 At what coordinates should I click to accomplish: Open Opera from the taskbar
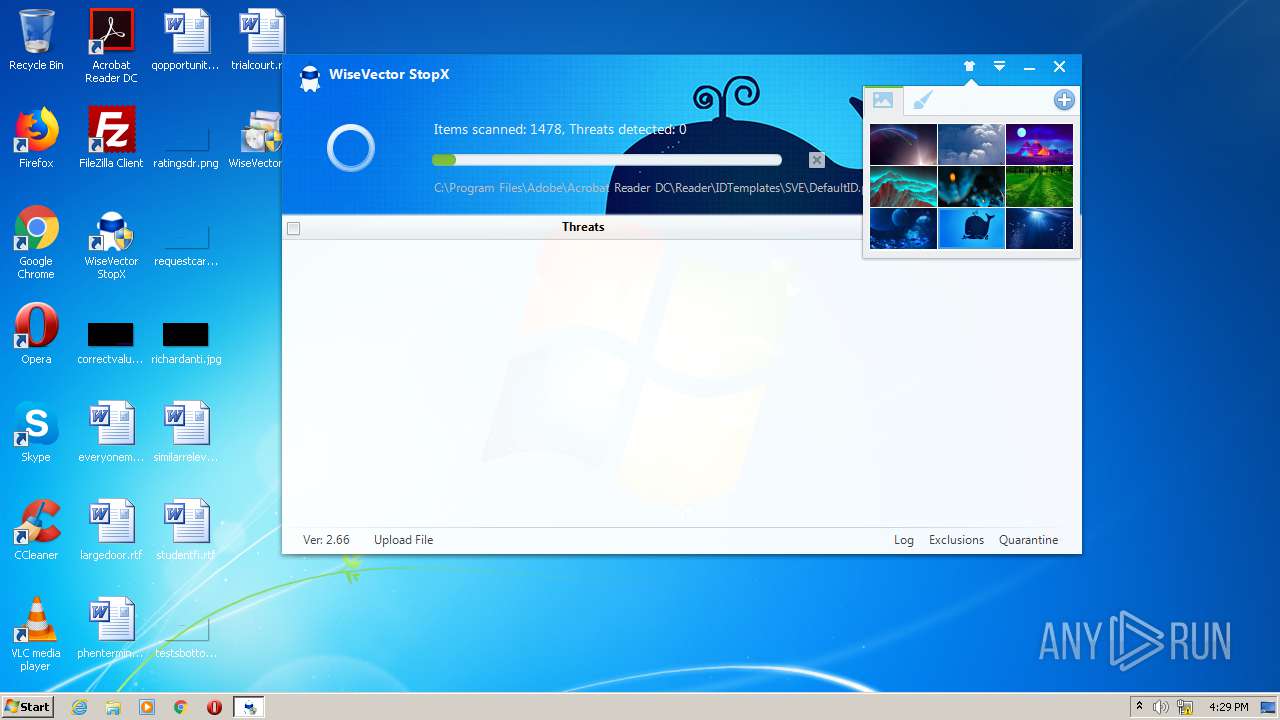(x=214, y=707)
